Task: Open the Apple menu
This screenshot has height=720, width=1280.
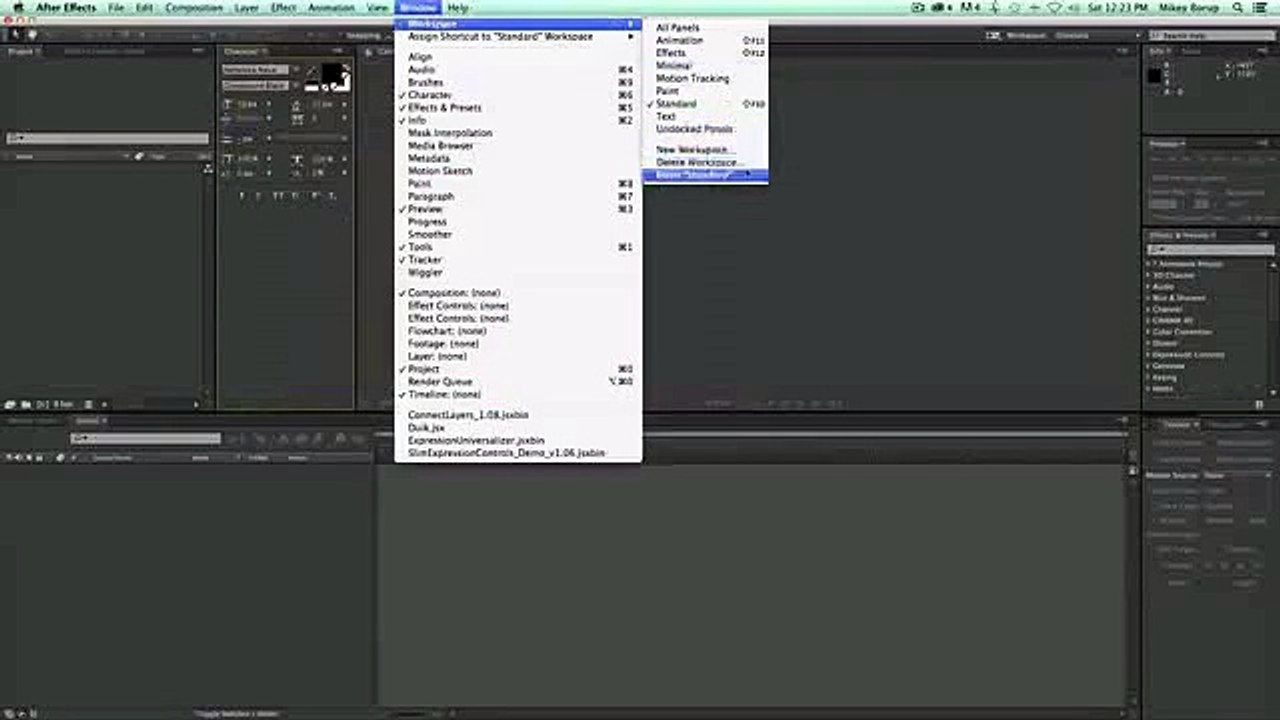Action: click(17, 7)
